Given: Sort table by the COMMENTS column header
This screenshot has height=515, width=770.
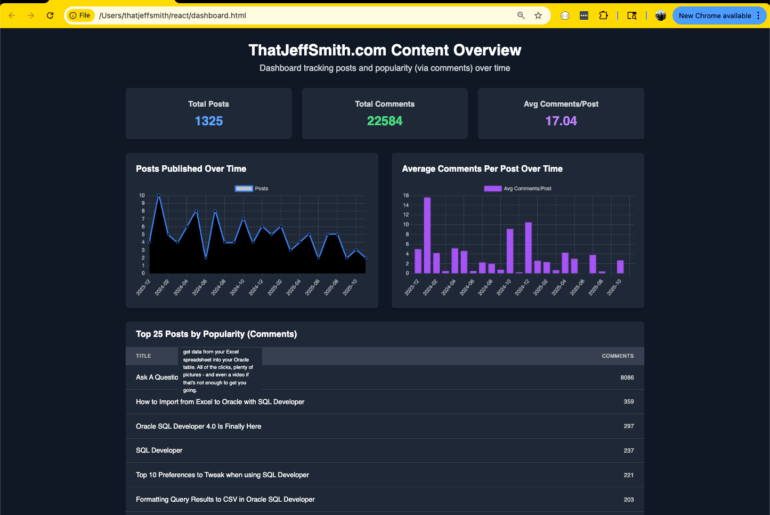Looking at the screenshot, I should 617,356.
